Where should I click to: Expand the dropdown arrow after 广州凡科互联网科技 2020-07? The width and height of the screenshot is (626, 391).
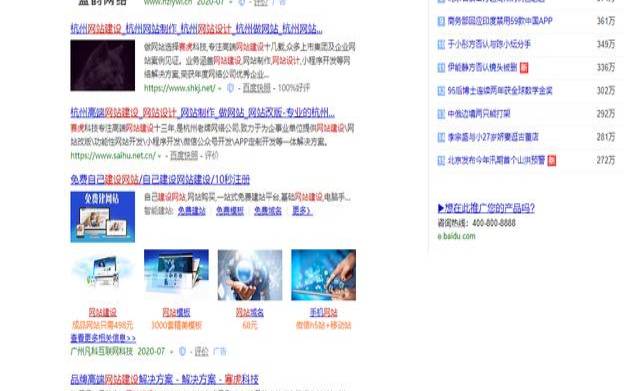pyautogui.click(x=171, y=352)
